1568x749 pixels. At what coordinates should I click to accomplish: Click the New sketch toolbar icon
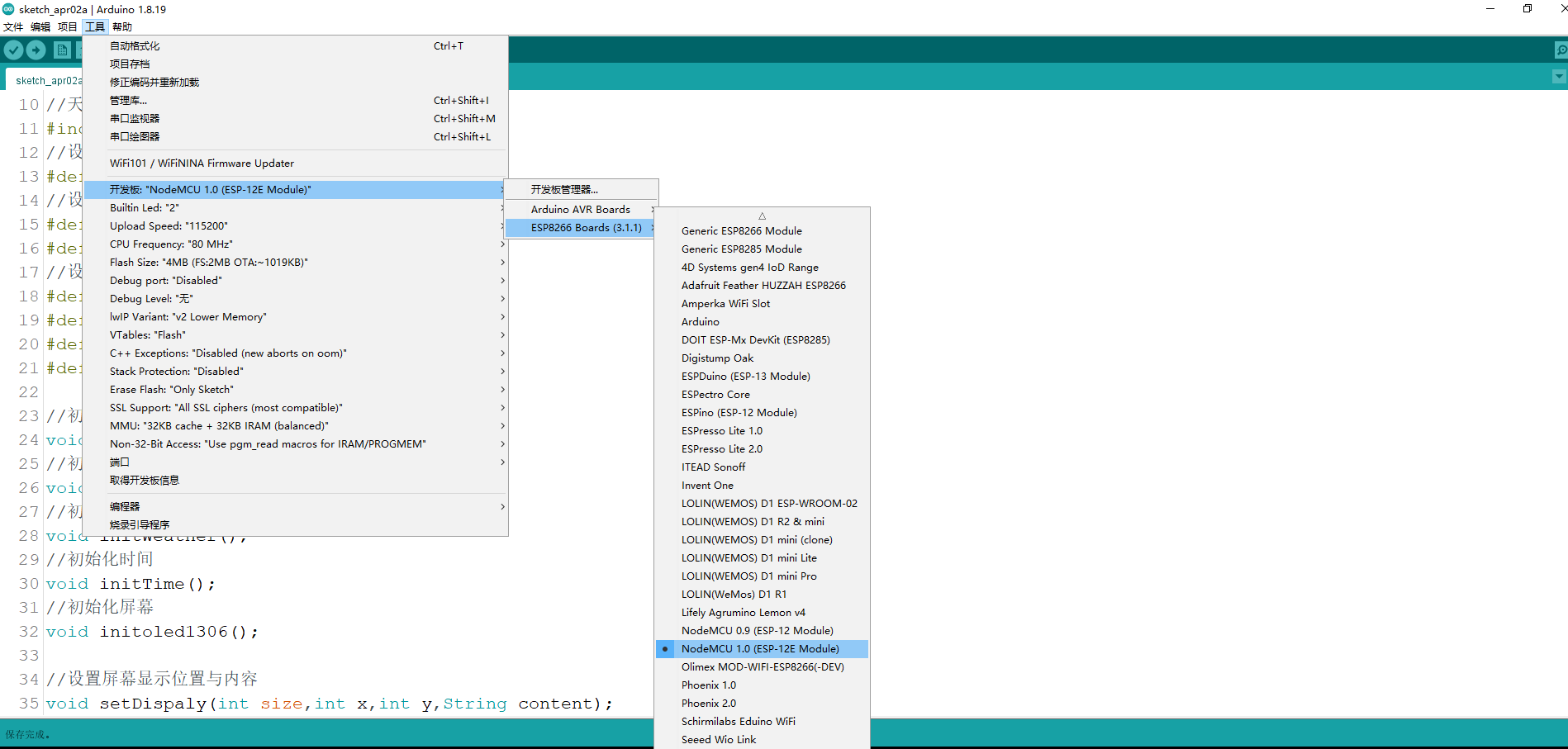[x=62, y=50]
